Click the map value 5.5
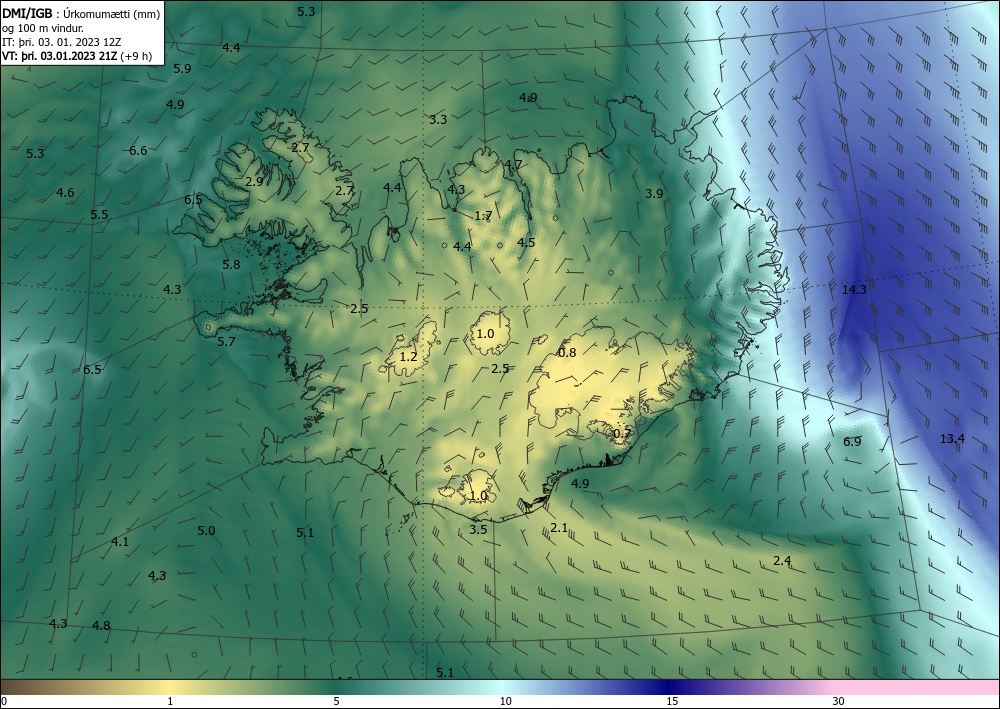 99,214
